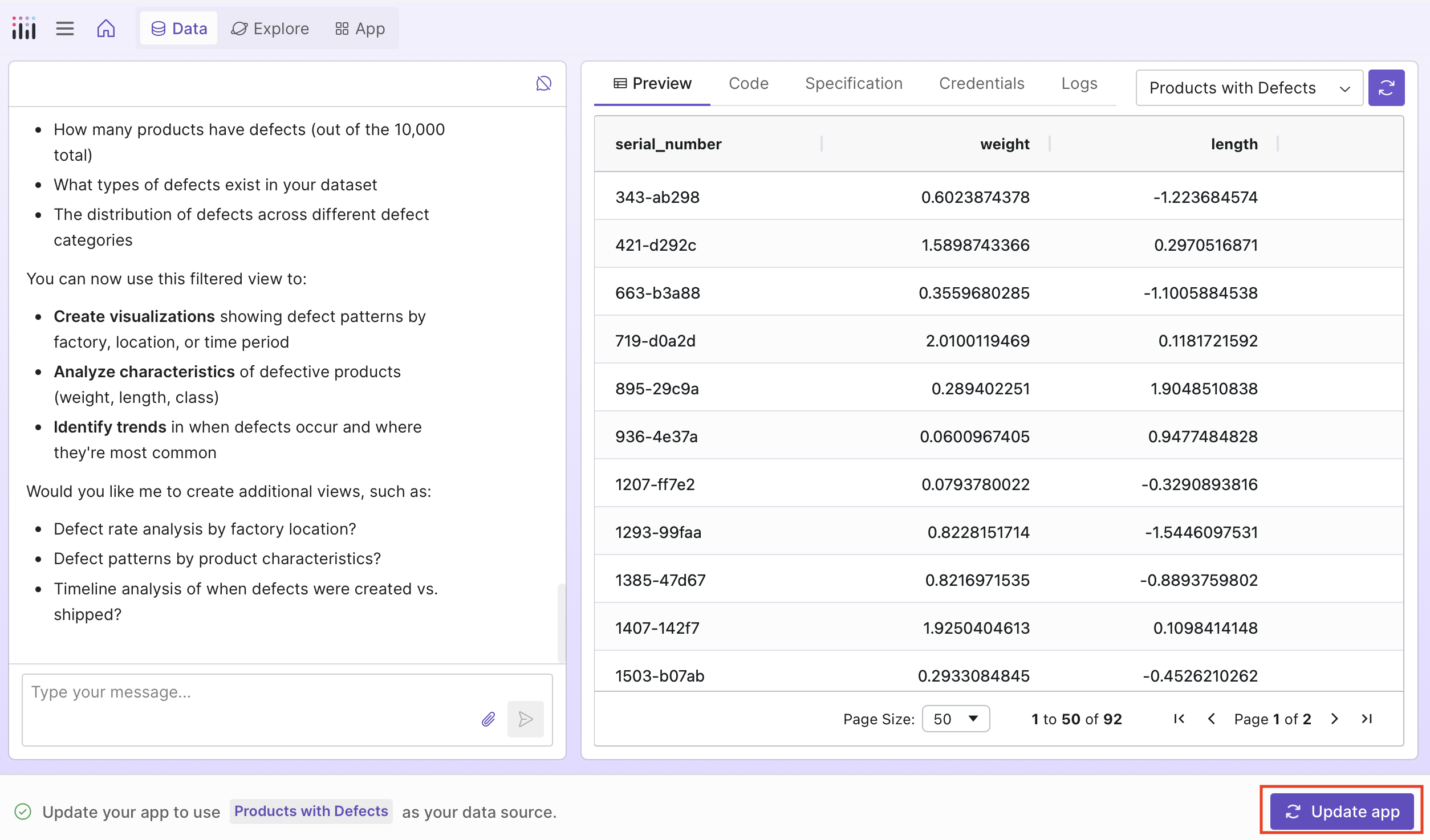Select the Products with Defects chip near the bottom
Screen dimensions: 1430x840
311,811
